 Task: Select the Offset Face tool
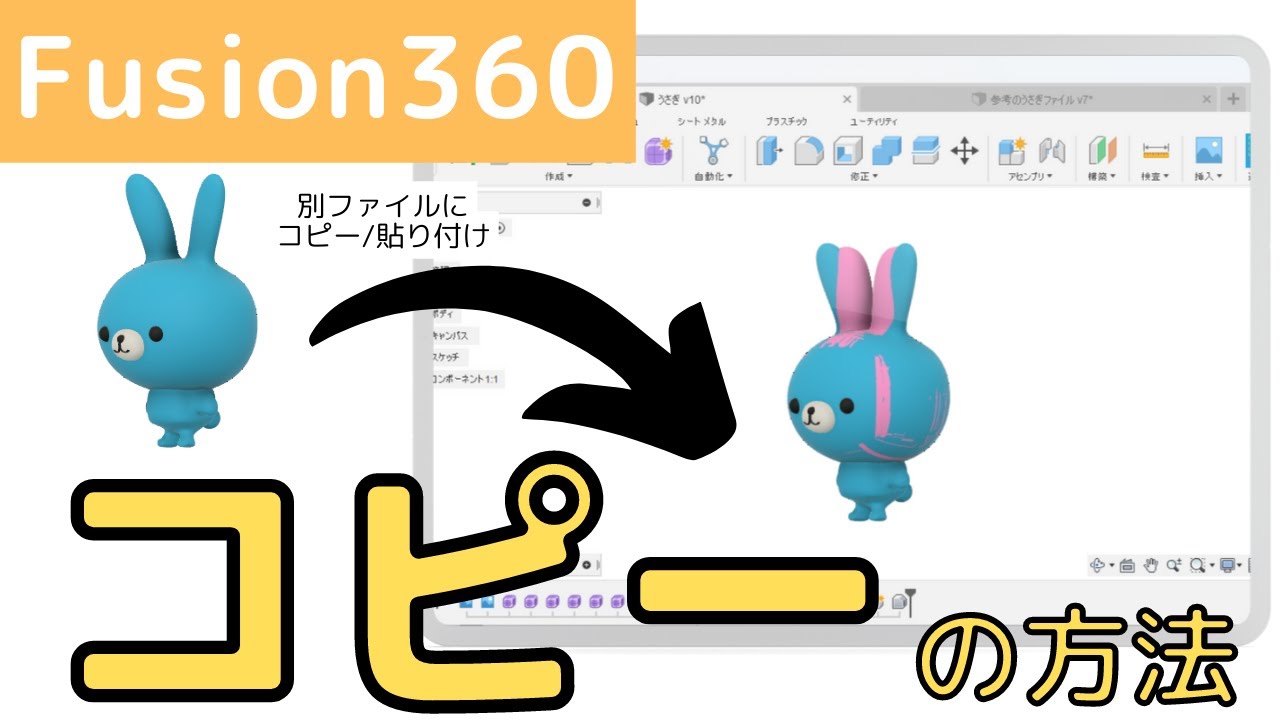pyautogui.click(x=925, y=151)
